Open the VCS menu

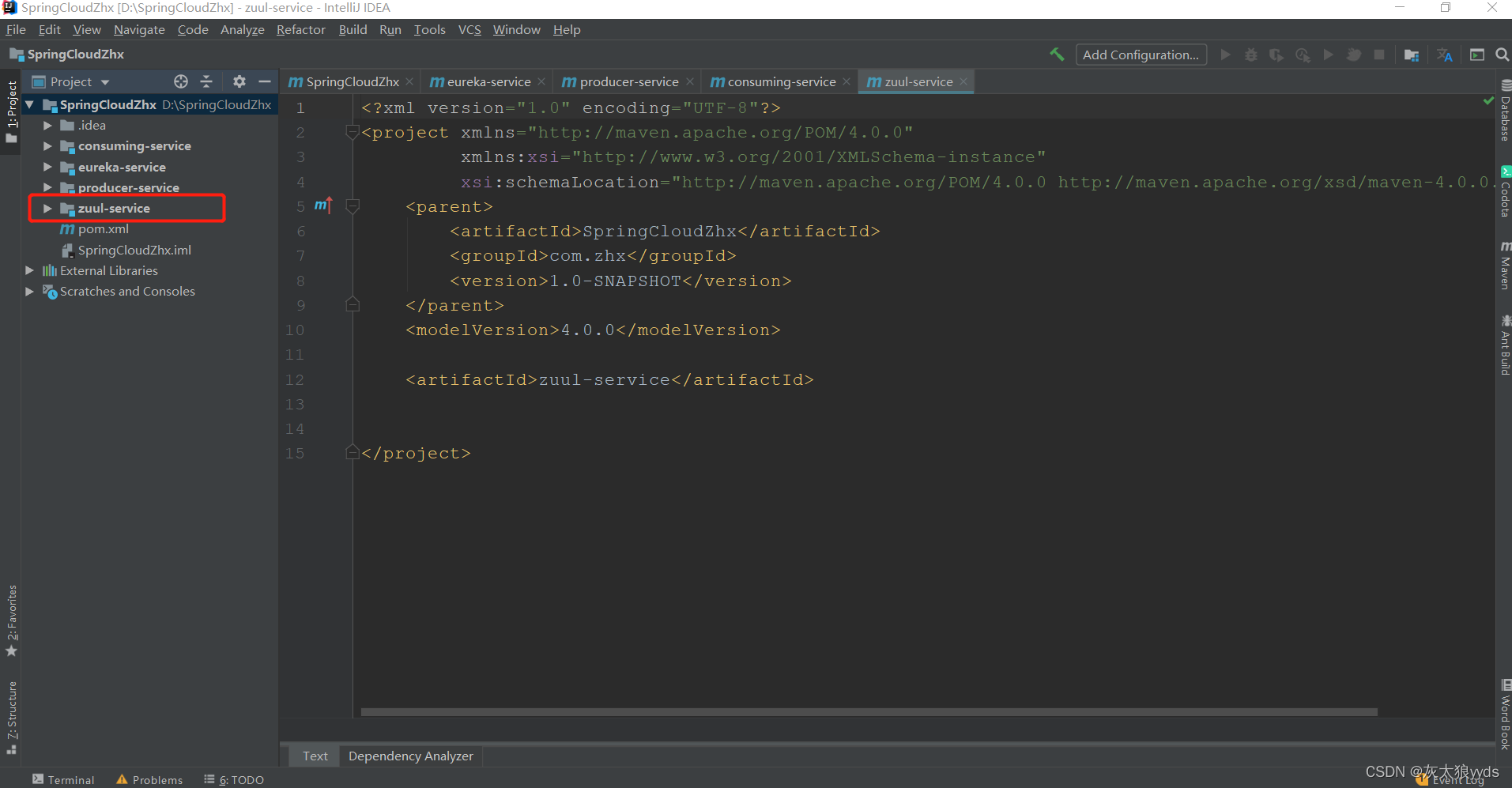coord(469,29)
